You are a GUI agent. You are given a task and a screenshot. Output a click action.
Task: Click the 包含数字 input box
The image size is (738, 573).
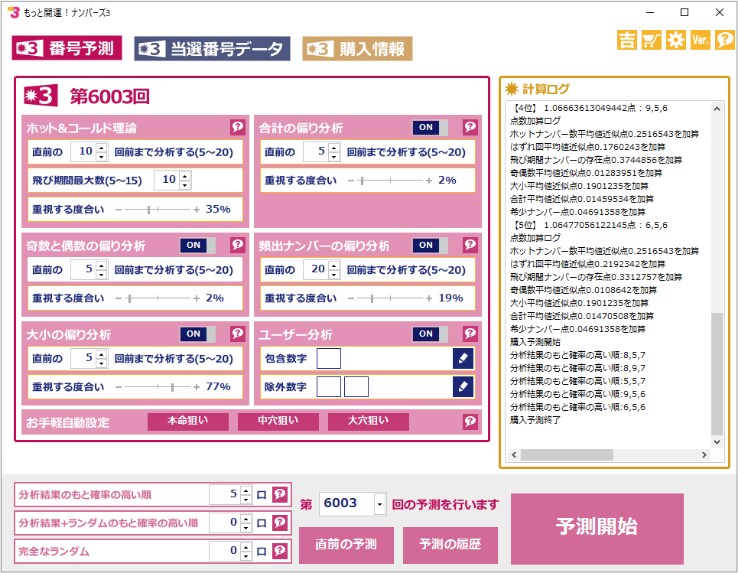(329, 359)
